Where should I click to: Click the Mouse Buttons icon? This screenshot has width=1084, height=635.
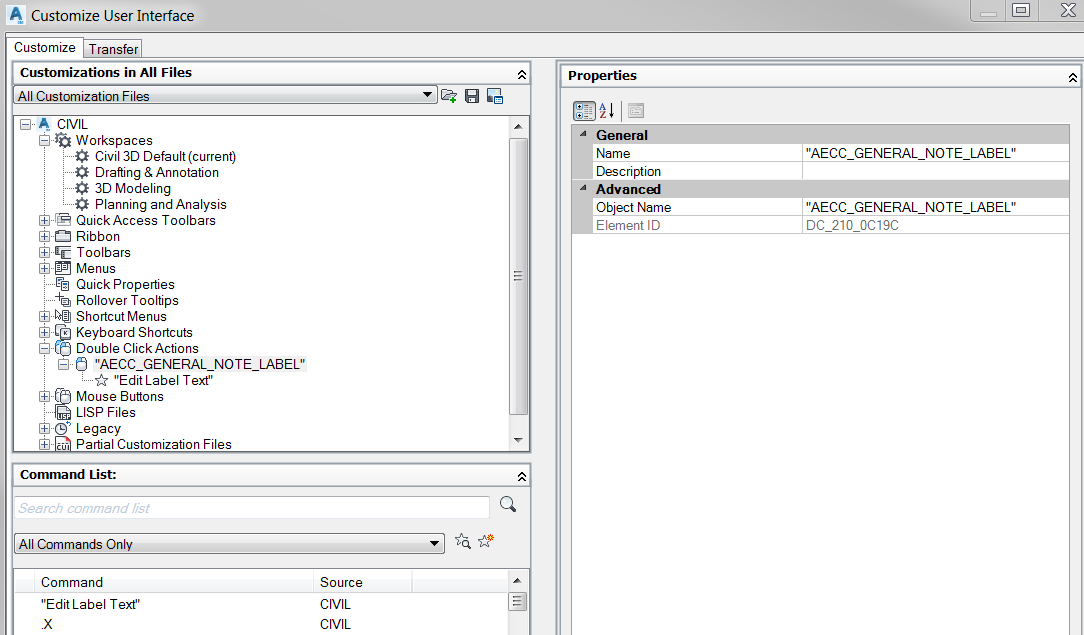(63, 396)
